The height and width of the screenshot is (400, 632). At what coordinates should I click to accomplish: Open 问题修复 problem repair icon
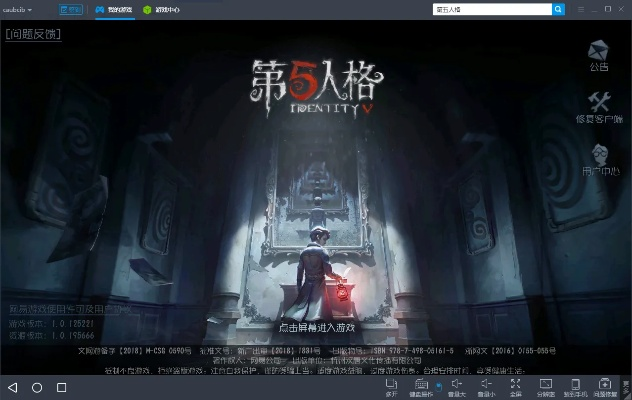(x=605, y=388)
